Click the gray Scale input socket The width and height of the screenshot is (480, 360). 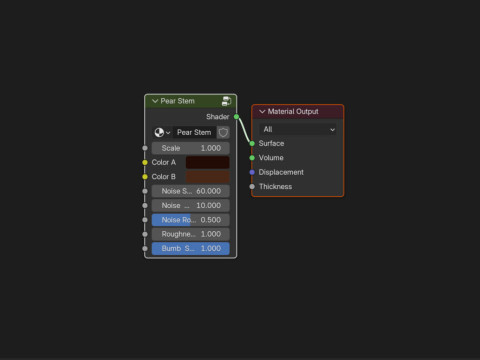[145, 148]
